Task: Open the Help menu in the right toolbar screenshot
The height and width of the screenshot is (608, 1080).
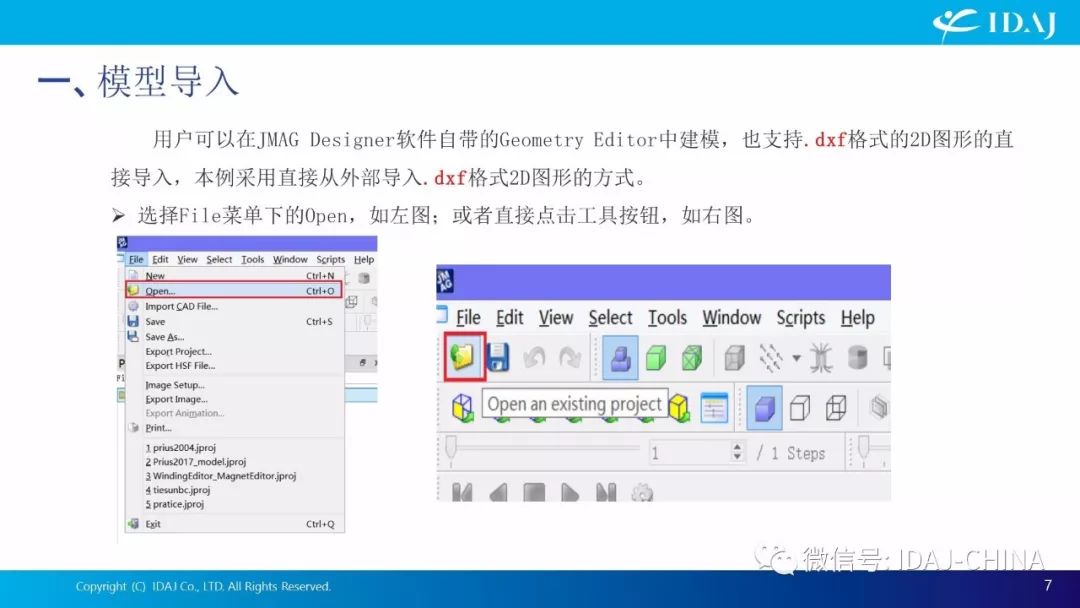Action: 858,317
